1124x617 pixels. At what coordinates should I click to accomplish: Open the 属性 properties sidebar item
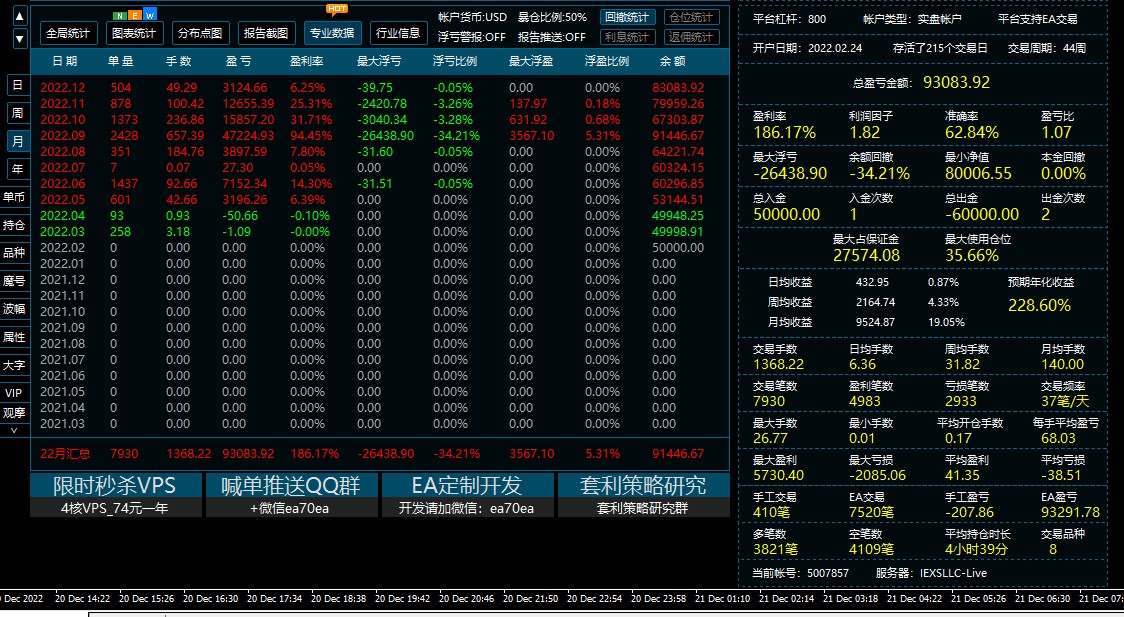tap(14, 337)
